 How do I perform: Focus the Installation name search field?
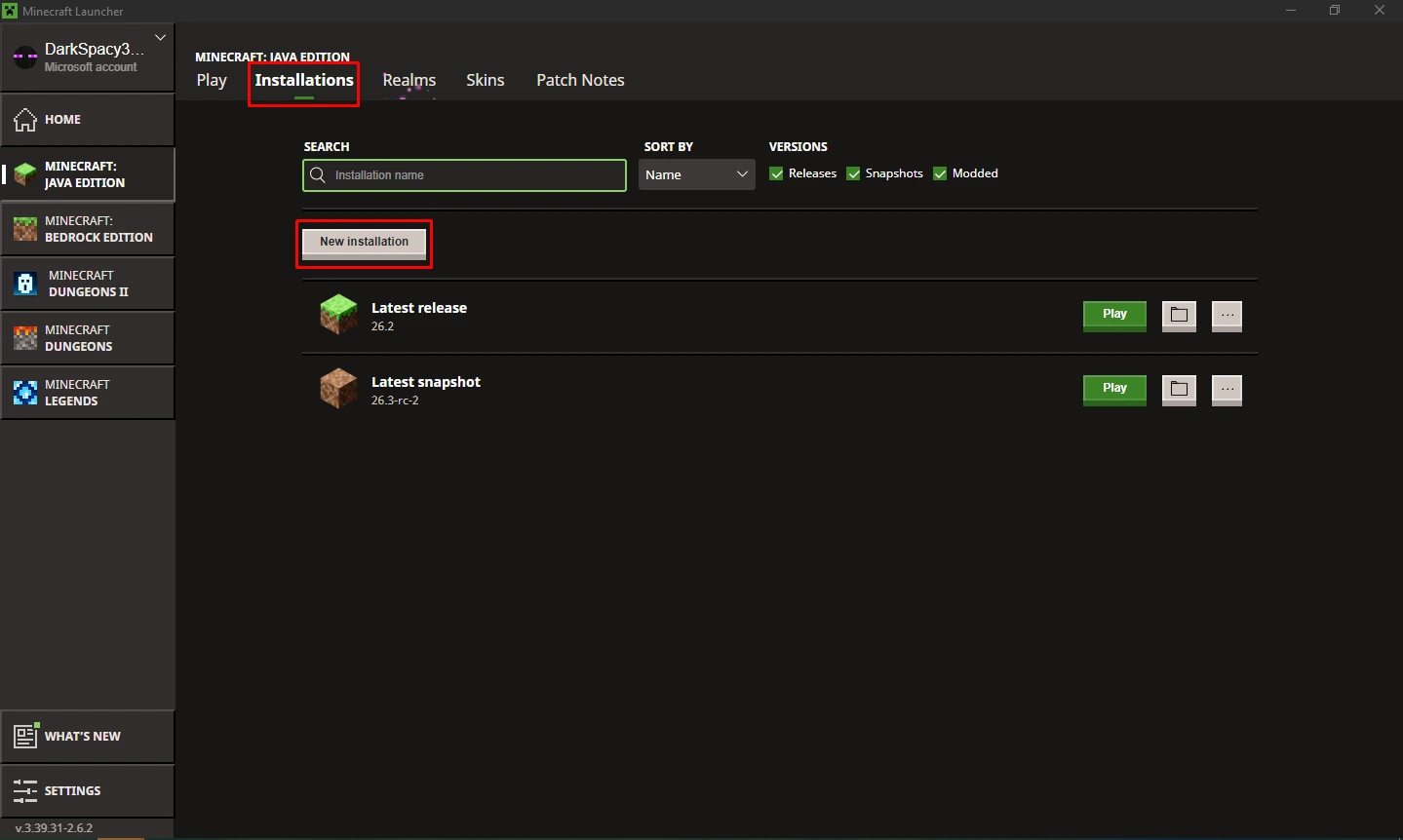coord(464,175)
